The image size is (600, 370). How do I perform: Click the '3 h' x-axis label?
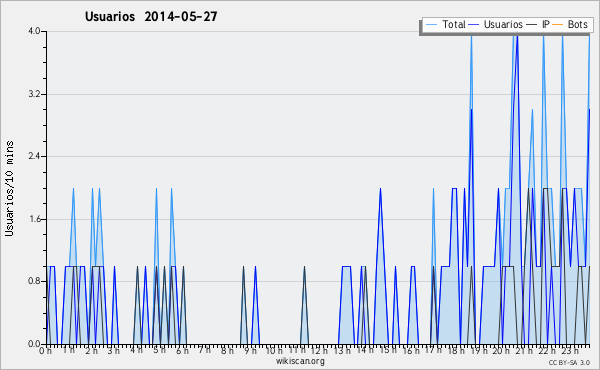coord(114,350)
